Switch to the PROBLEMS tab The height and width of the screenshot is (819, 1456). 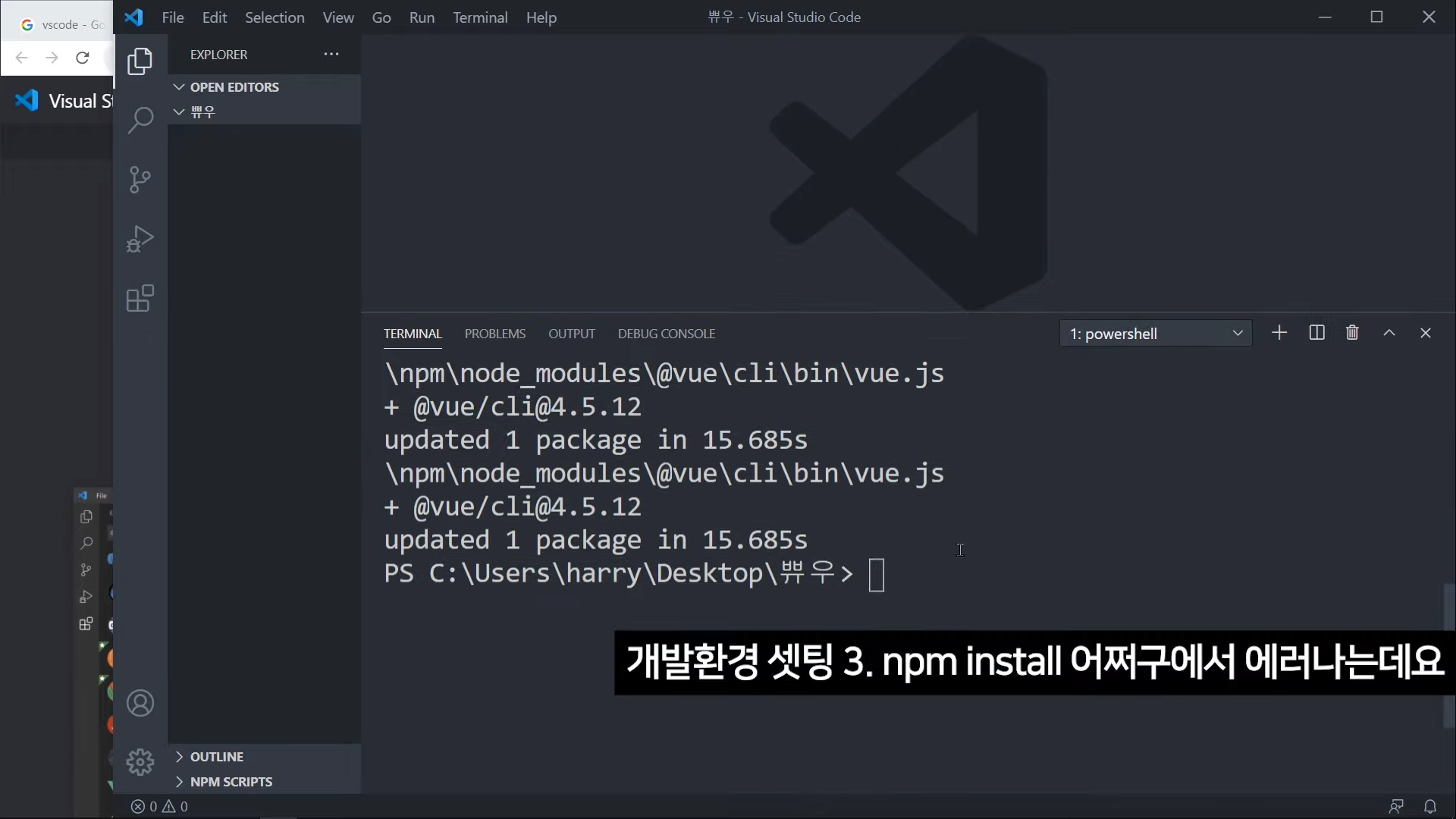pos(494,334)
